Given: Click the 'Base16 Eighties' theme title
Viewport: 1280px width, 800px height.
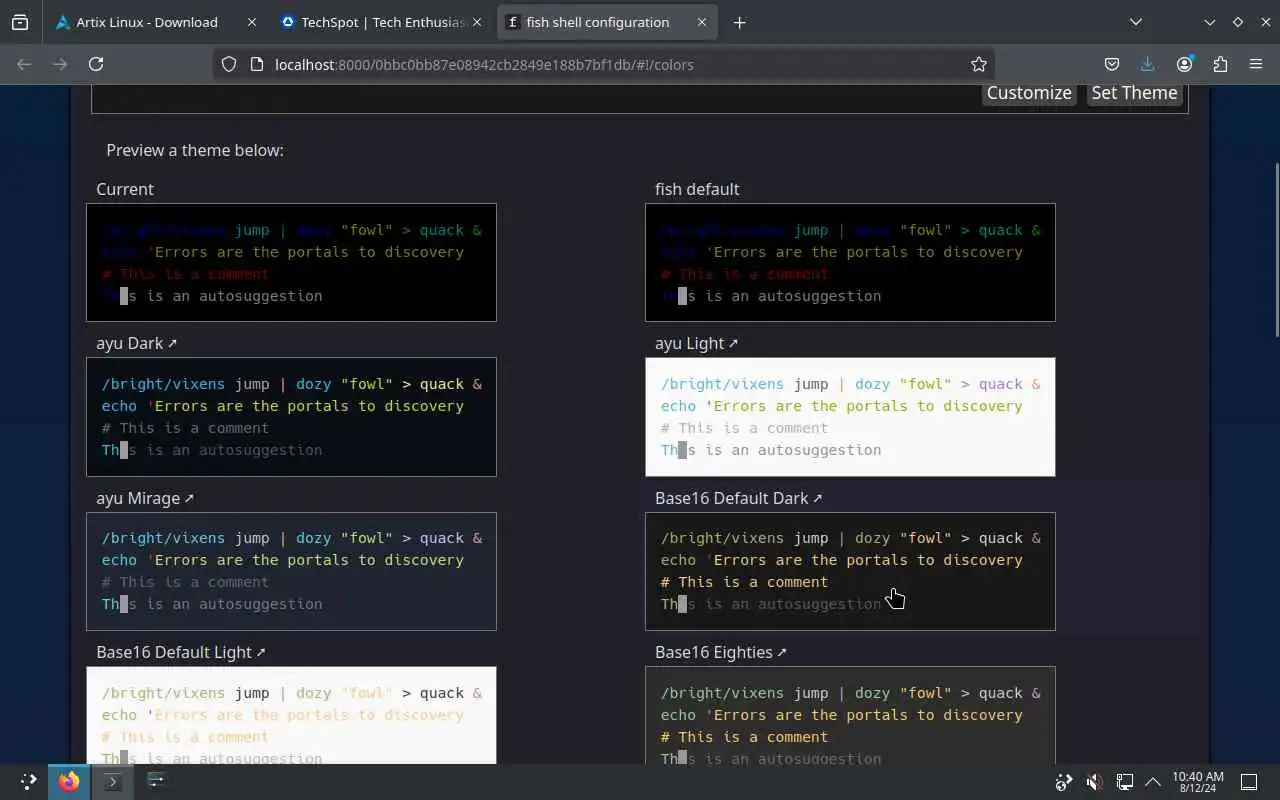Looking at the screenshot, I should pos(714,652).
